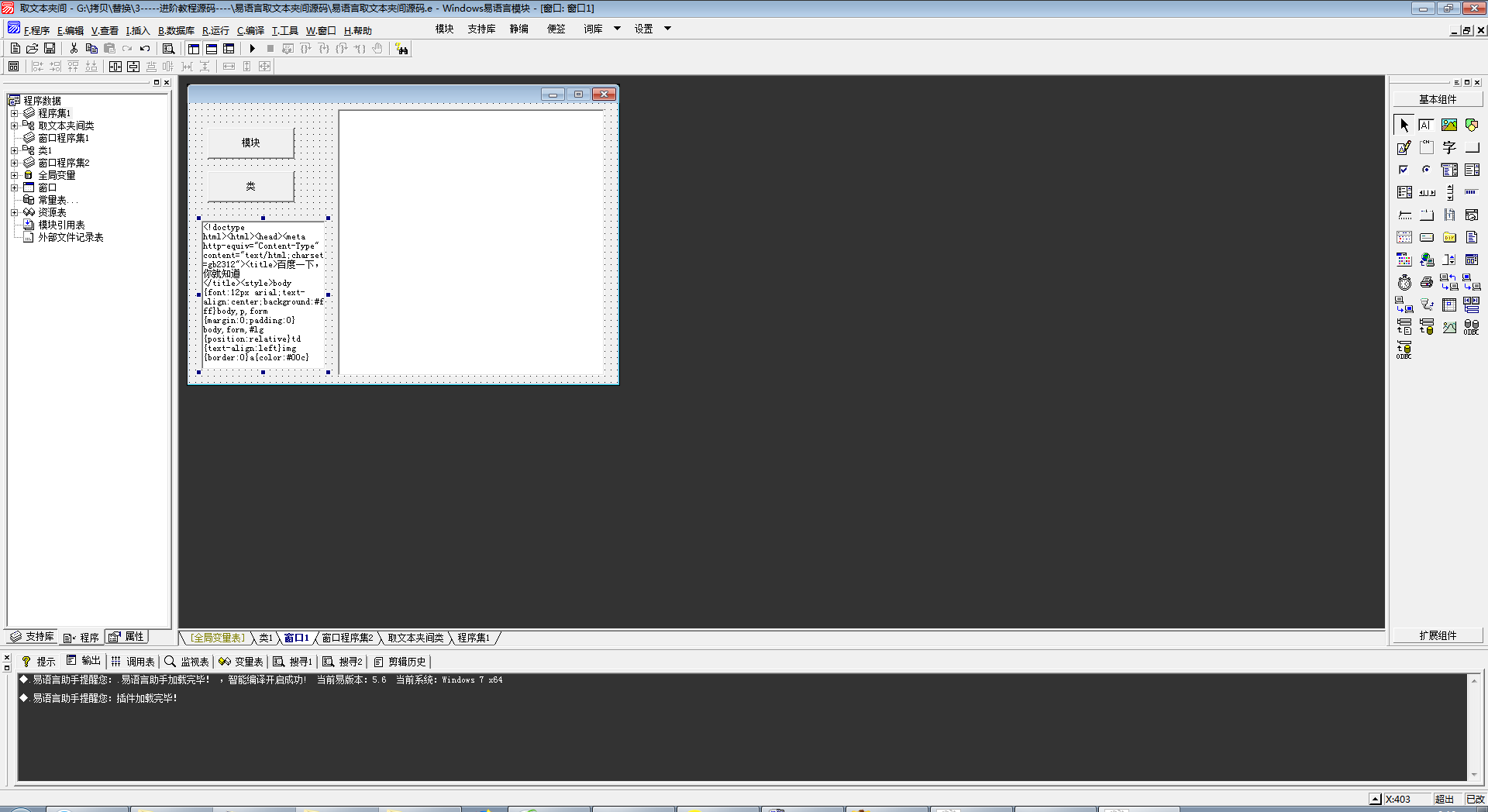Select the radio button component in palette

(x=1426, y=170)
